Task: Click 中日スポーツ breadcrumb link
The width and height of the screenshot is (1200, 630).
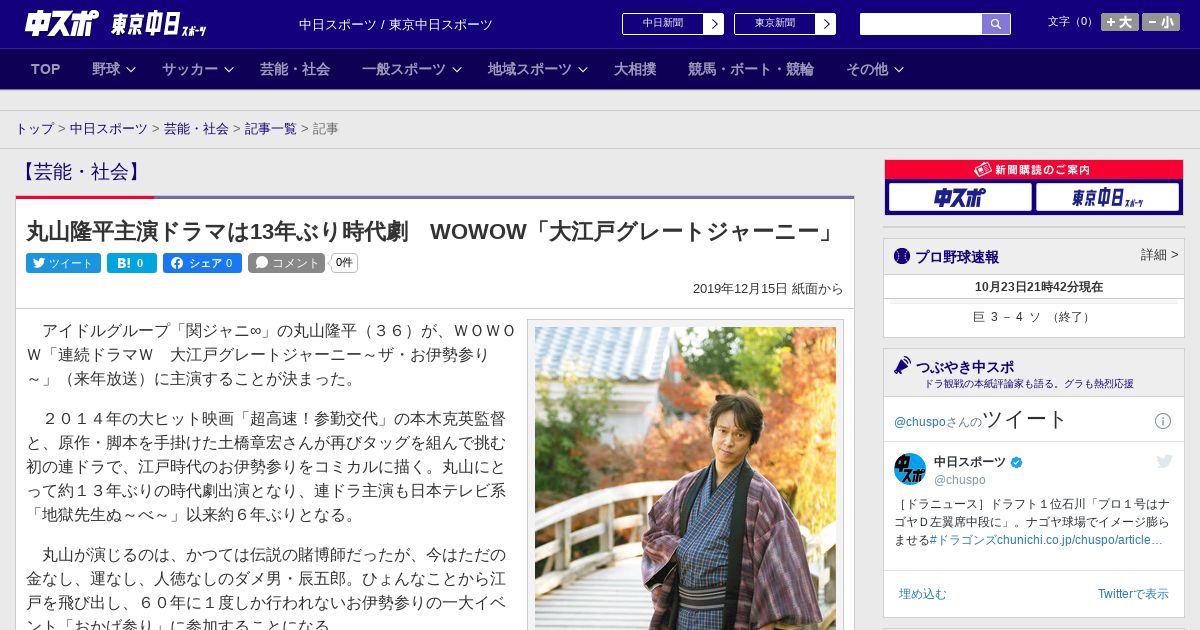Action: tap(109, 129)
